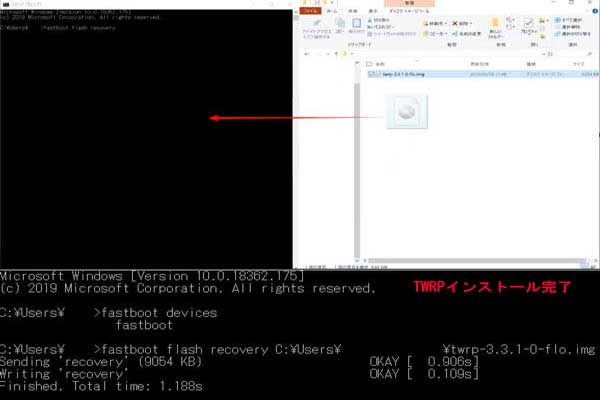600x400 pixels.
Task: Click the red Delete icon in ribbon
Action: 454,21
